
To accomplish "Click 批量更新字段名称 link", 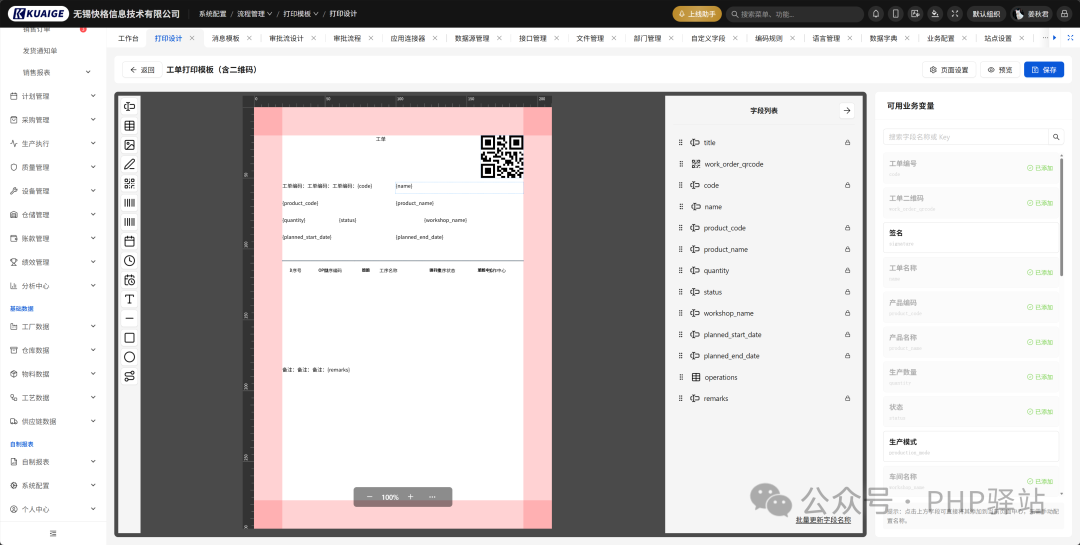I will (x=823, y=520).
